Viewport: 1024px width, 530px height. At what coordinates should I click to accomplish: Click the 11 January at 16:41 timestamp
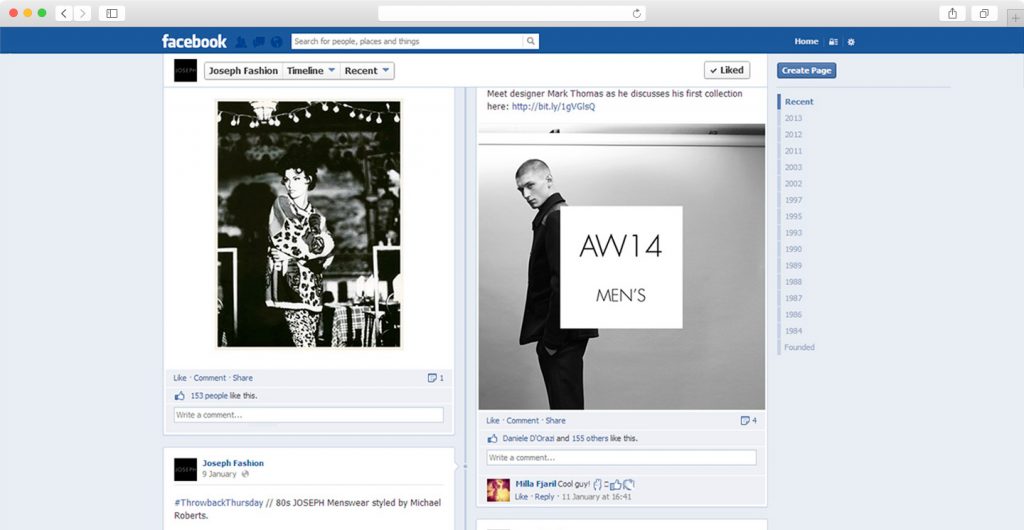coord(596,497)
